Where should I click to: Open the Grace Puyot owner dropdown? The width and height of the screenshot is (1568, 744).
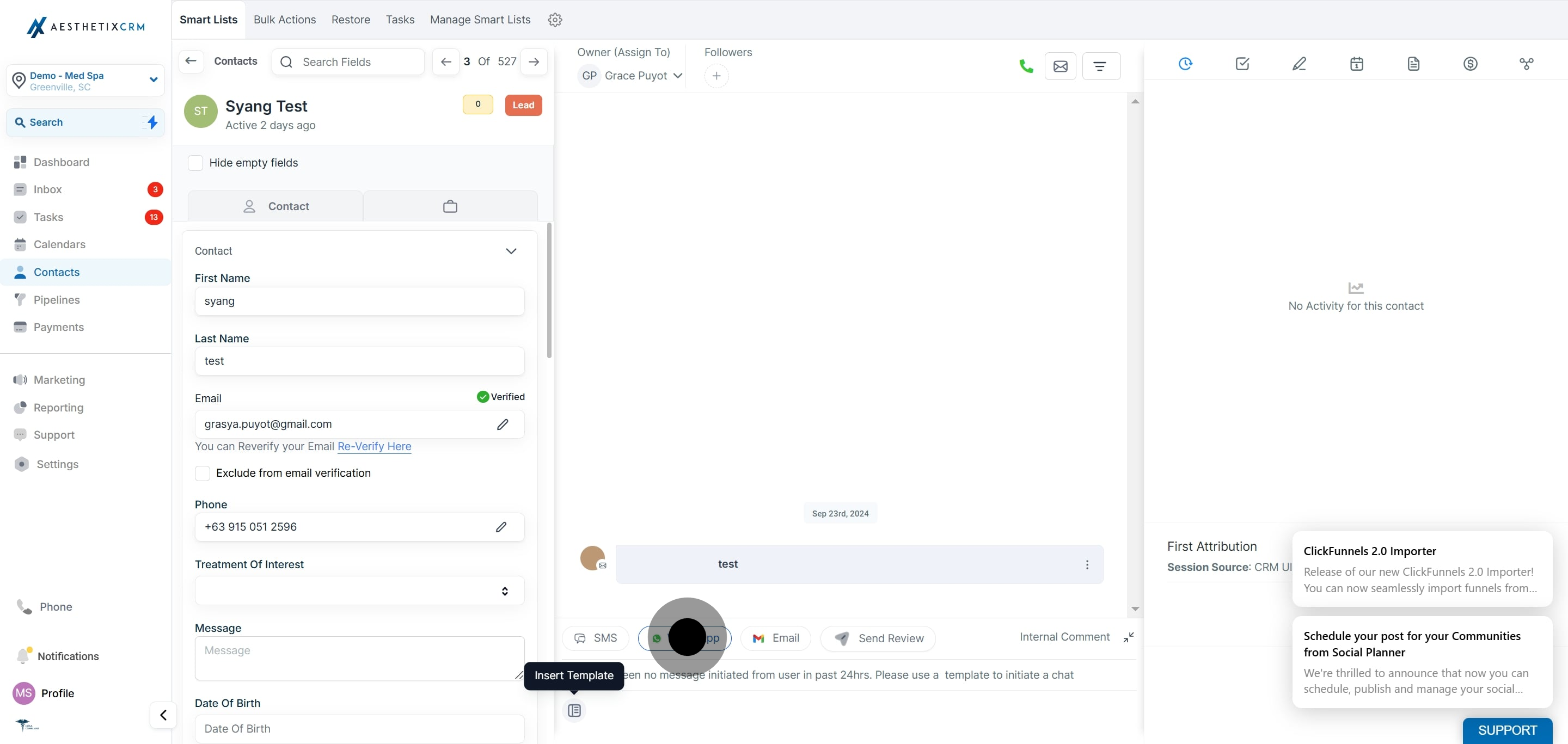630,76
